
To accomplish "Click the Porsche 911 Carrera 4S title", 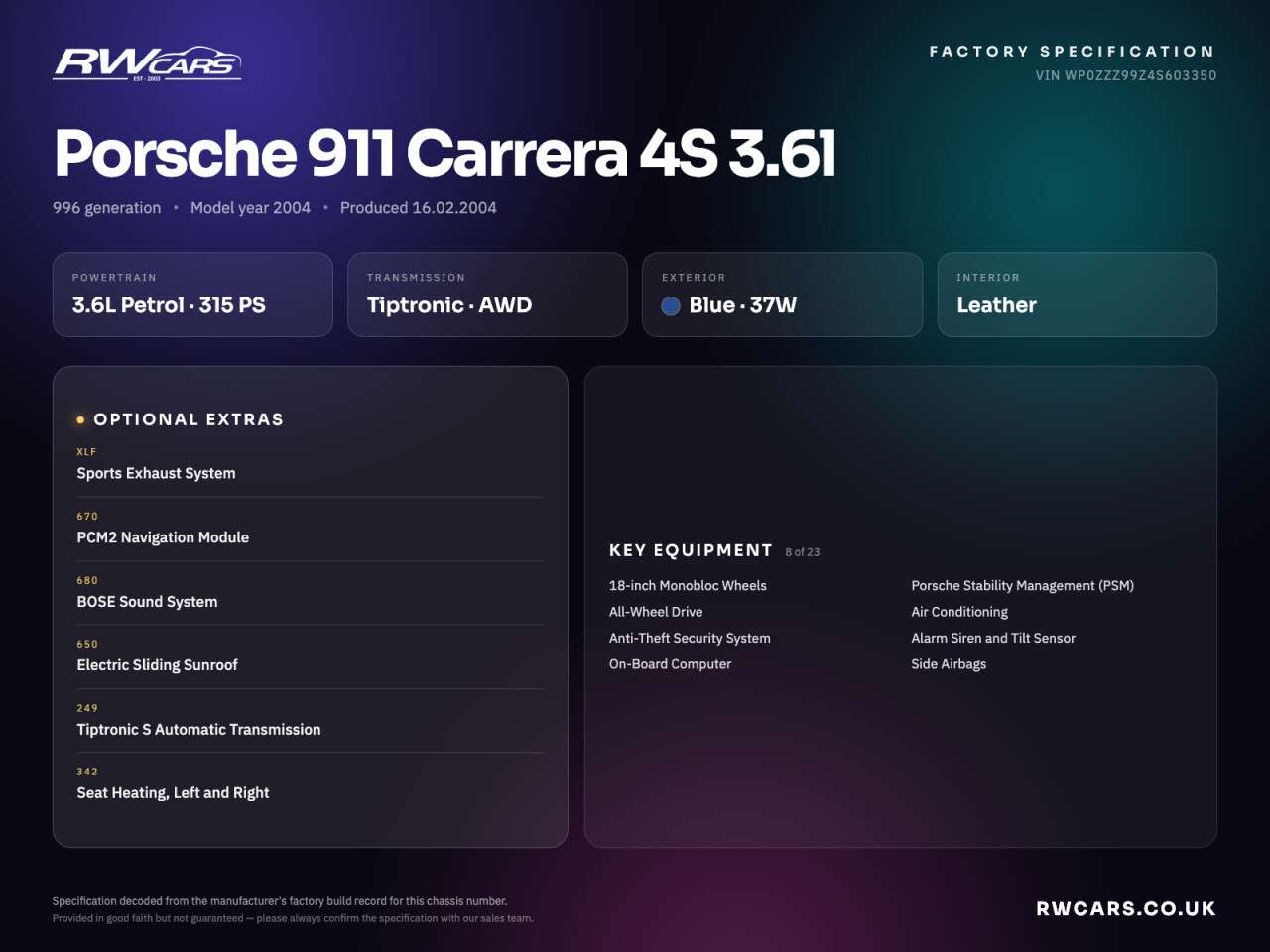I will (444, 153).
